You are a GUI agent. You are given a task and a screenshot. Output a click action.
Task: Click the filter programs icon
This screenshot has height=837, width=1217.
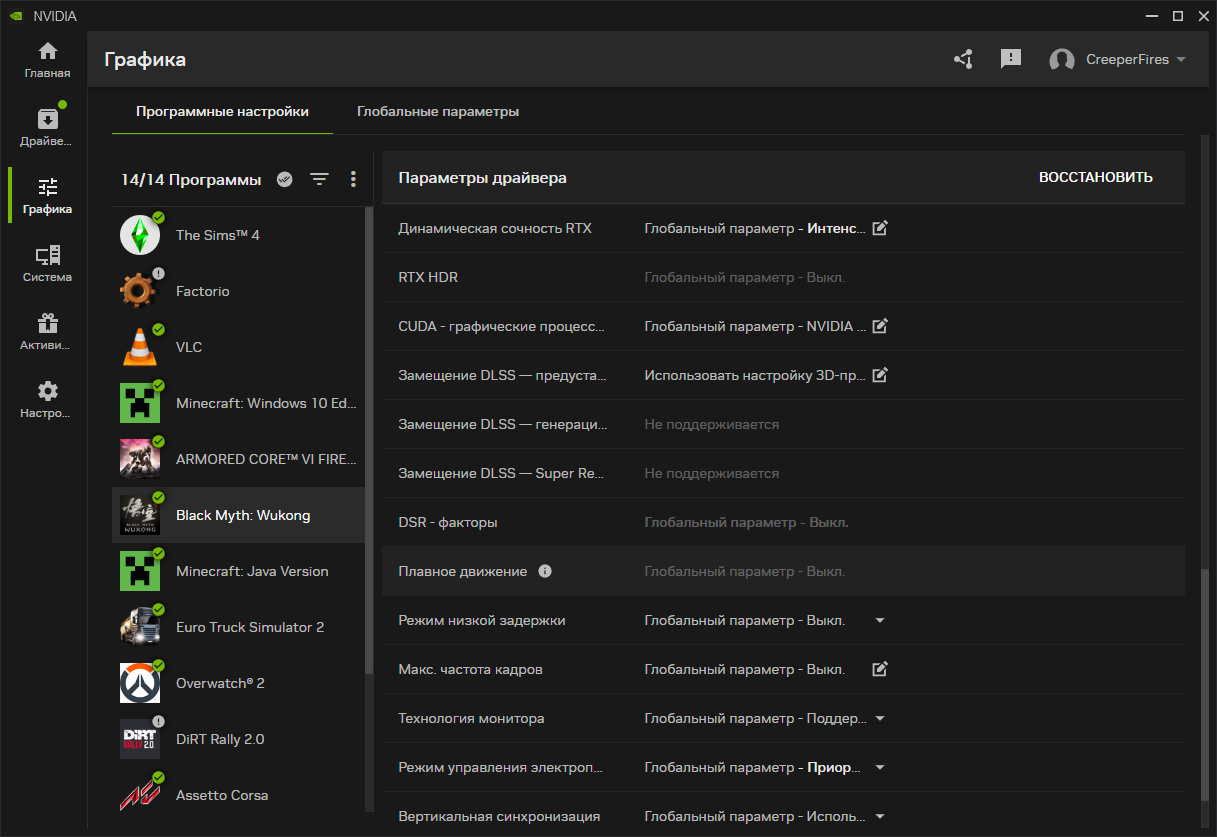[319, 179]
